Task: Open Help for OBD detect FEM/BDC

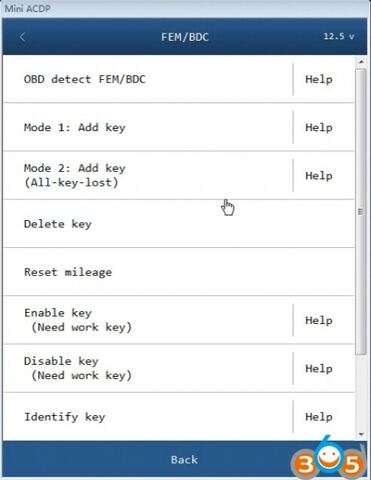Action: [x=319, y=79]
